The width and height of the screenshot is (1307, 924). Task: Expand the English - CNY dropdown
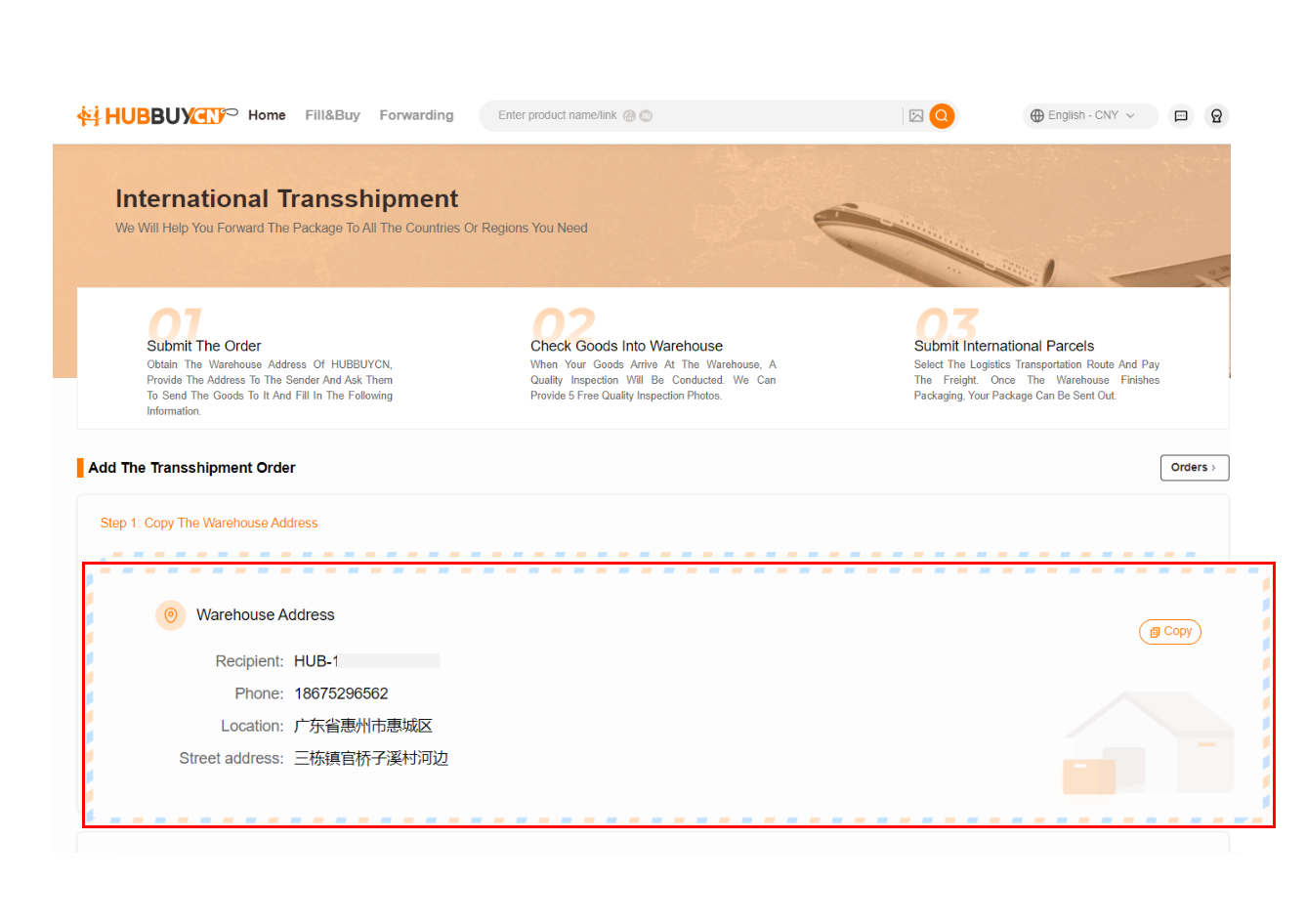(x=1083, y=115)
